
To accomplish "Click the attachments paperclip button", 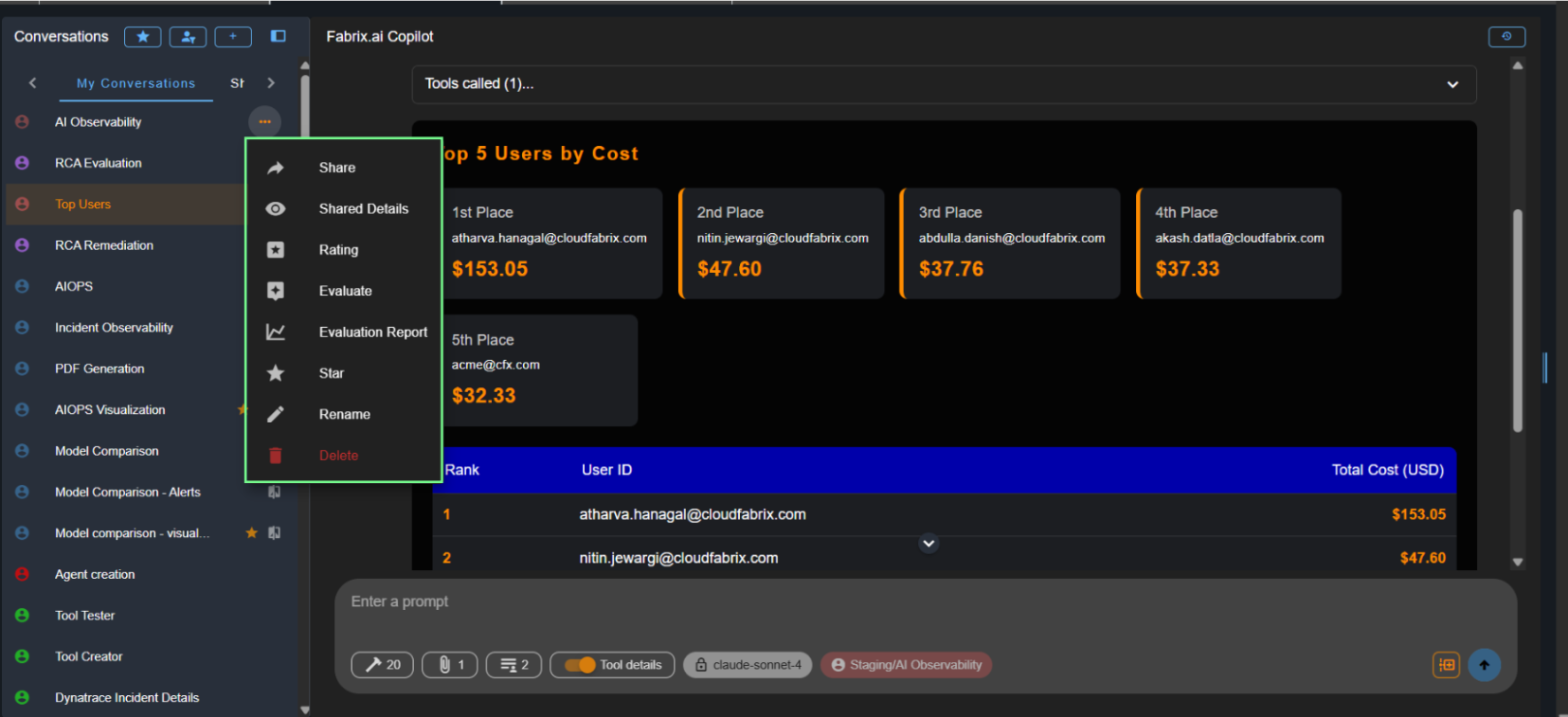I will [450, 665].
